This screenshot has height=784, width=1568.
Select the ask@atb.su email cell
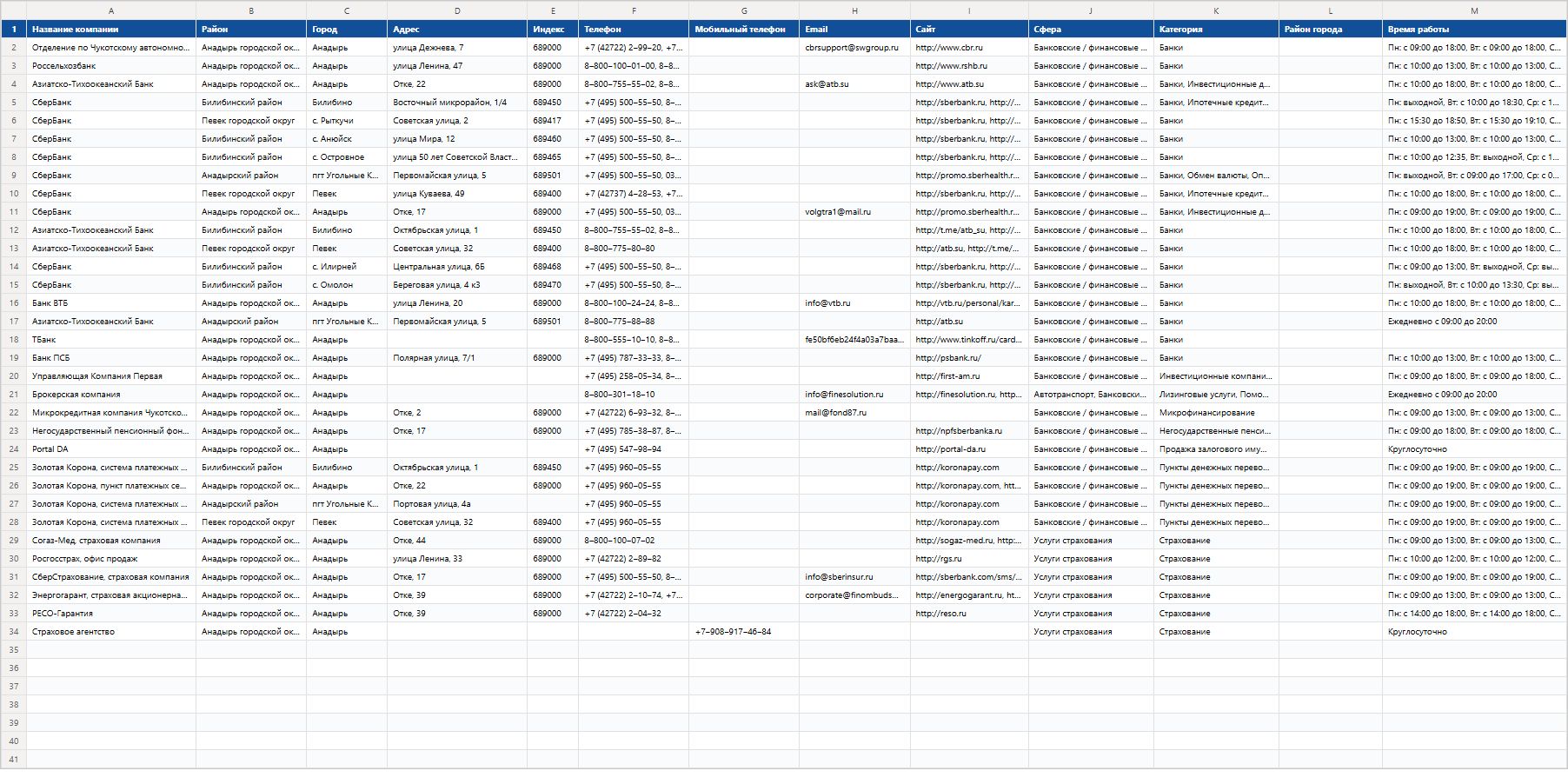coord(854,84)
